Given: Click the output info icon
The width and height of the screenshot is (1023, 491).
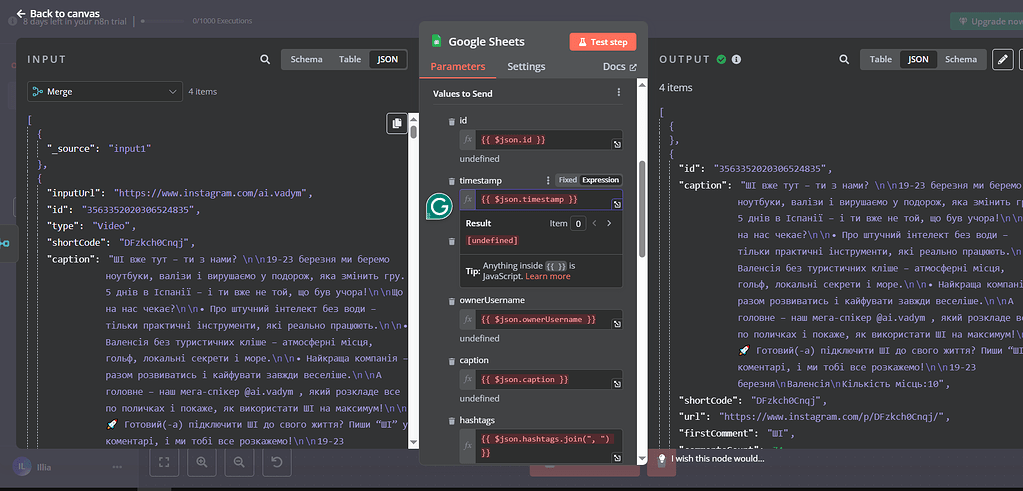Looking at the screenshot, I should 737,59.
